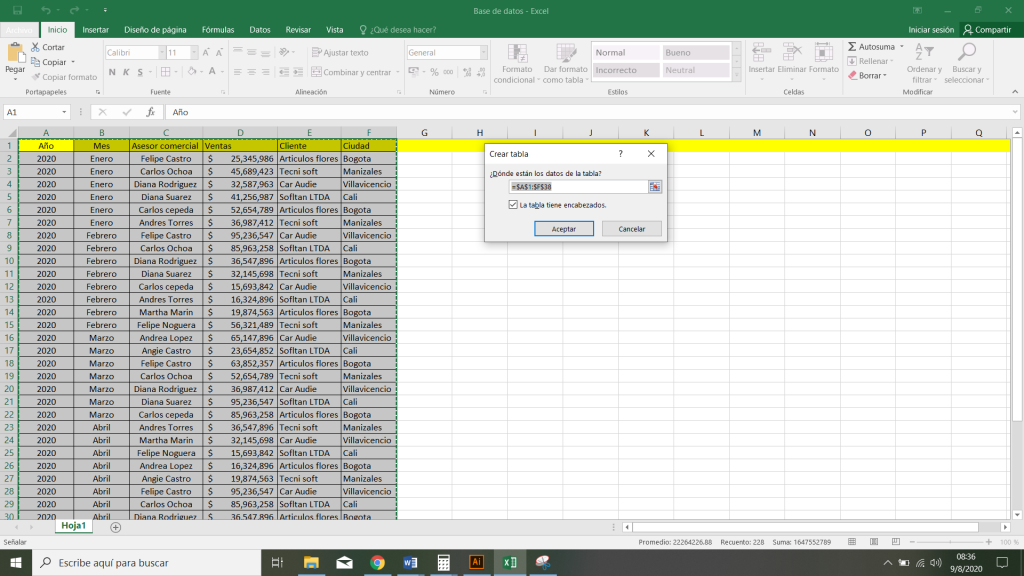This screenshot has height=576, width=1024.
Task: Click Iniciar sesión
Action: coord(931,30)
